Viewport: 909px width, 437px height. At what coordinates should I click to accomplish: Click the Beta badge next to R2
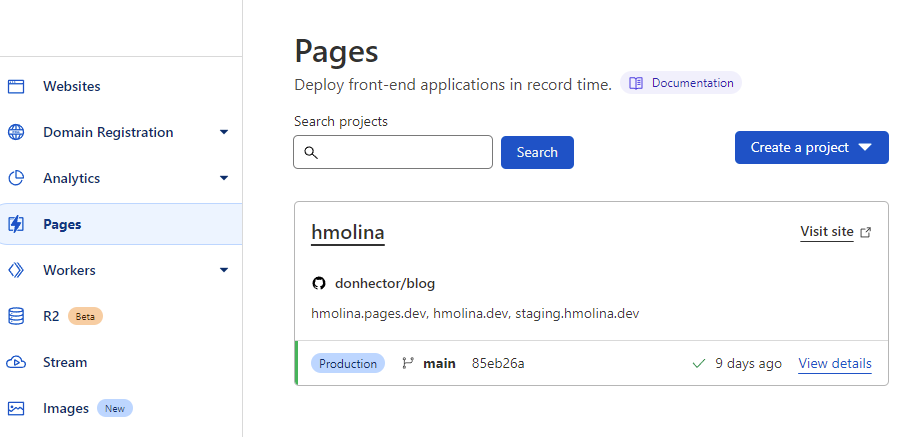[x=85, y=316]
